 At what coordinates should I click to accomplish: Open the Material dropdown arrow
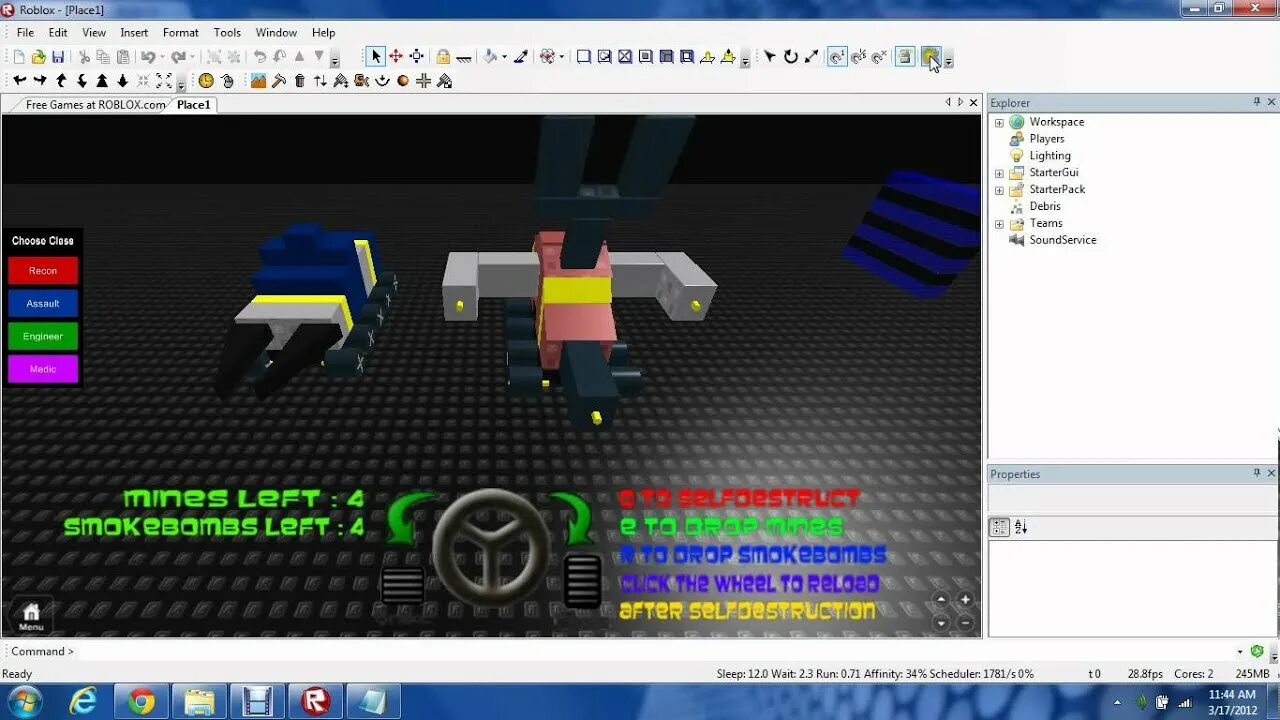[561, 57]
